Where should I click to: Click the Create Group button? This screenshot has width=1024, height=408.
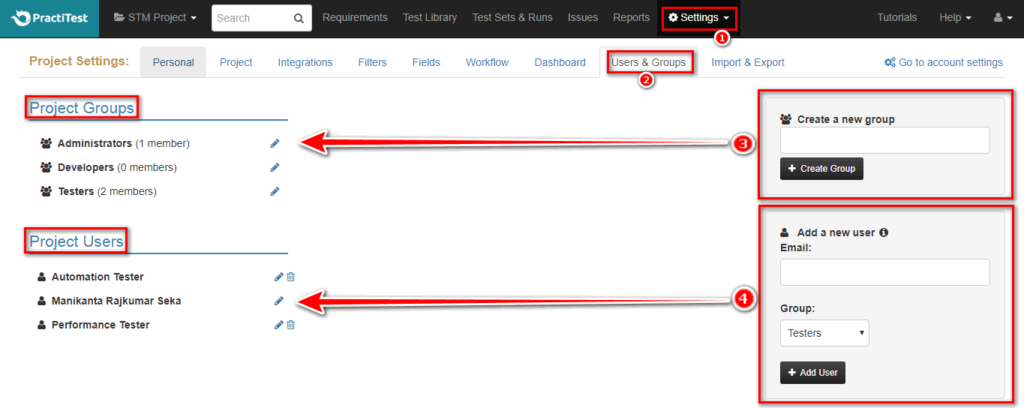(x=822, y=168)
